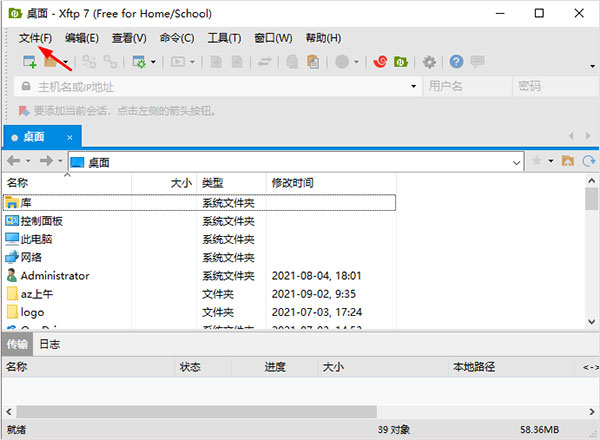Viewport: 600px width, 440px height.
Task: Switch to the 传输 tab
Action: coord(17,344)
